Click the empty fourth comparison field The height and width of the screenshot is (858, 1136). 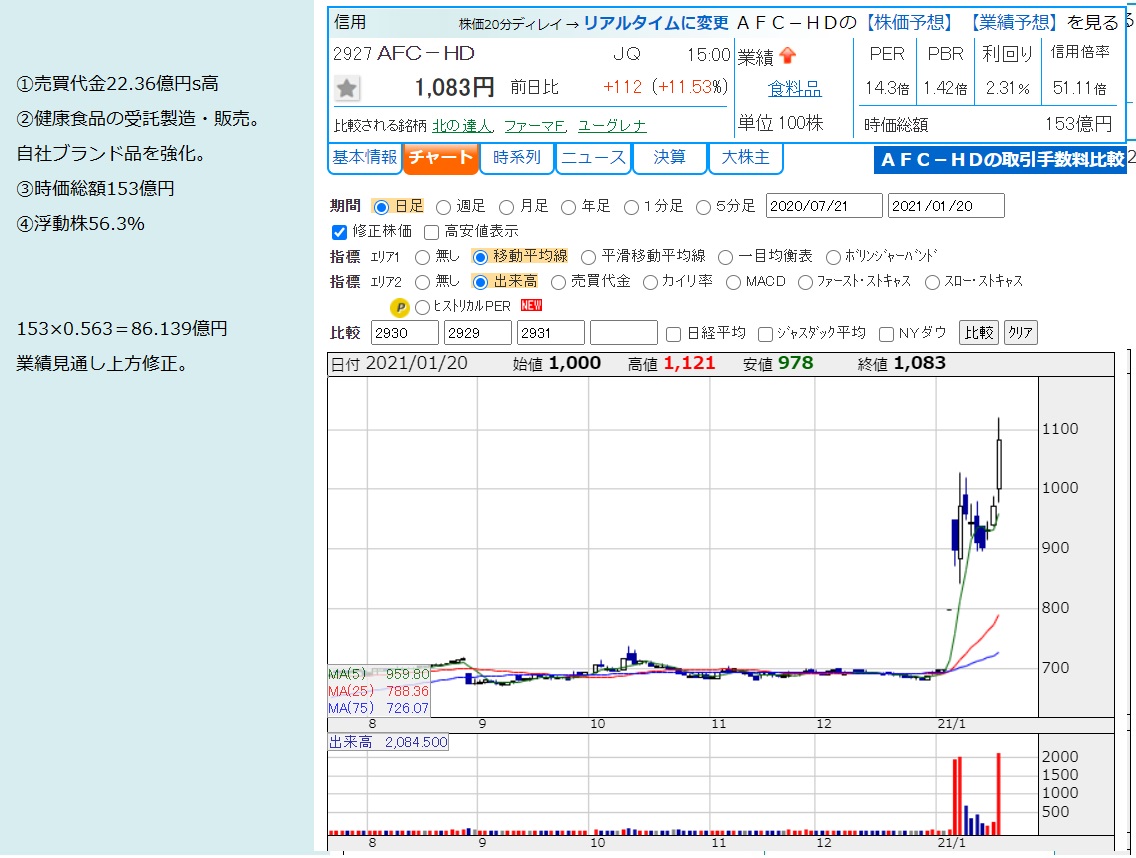(624, 333)
